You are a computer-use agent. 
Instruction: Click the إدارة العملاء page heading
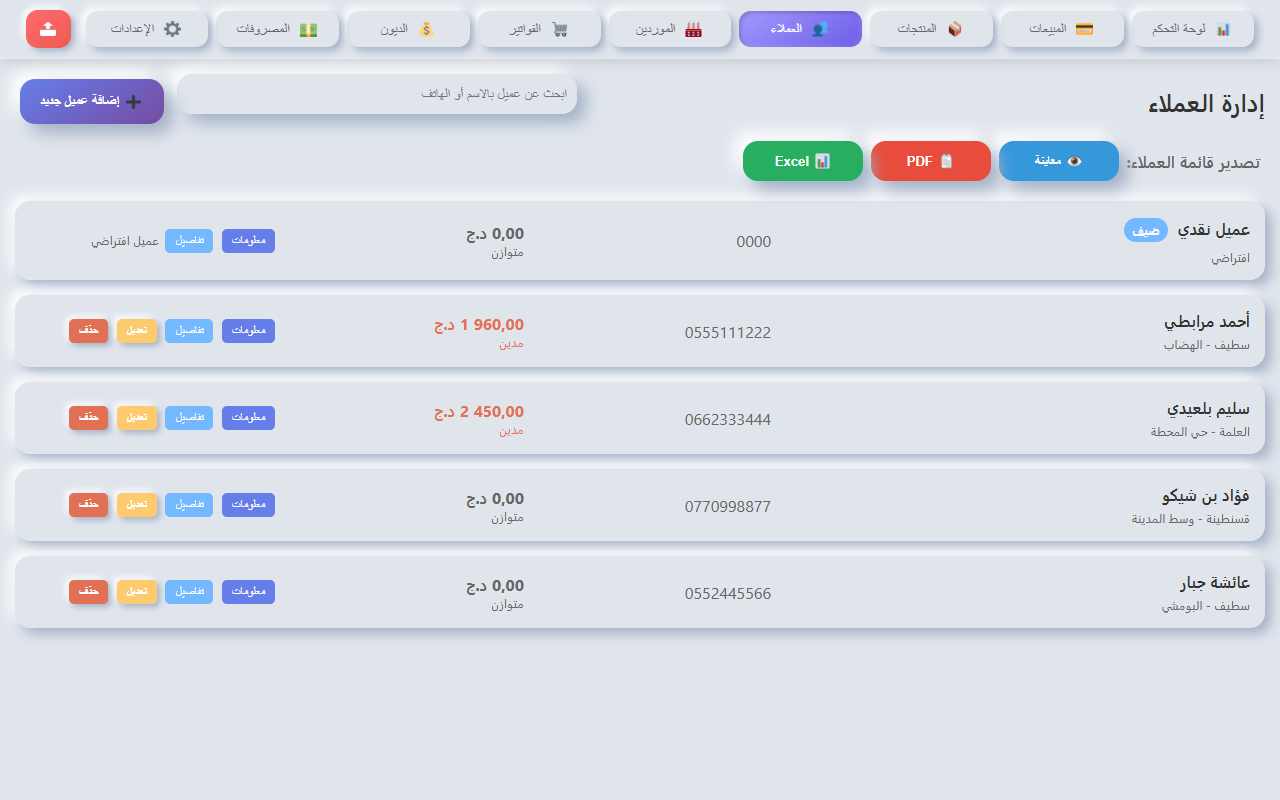click(x=1206, y=103)
